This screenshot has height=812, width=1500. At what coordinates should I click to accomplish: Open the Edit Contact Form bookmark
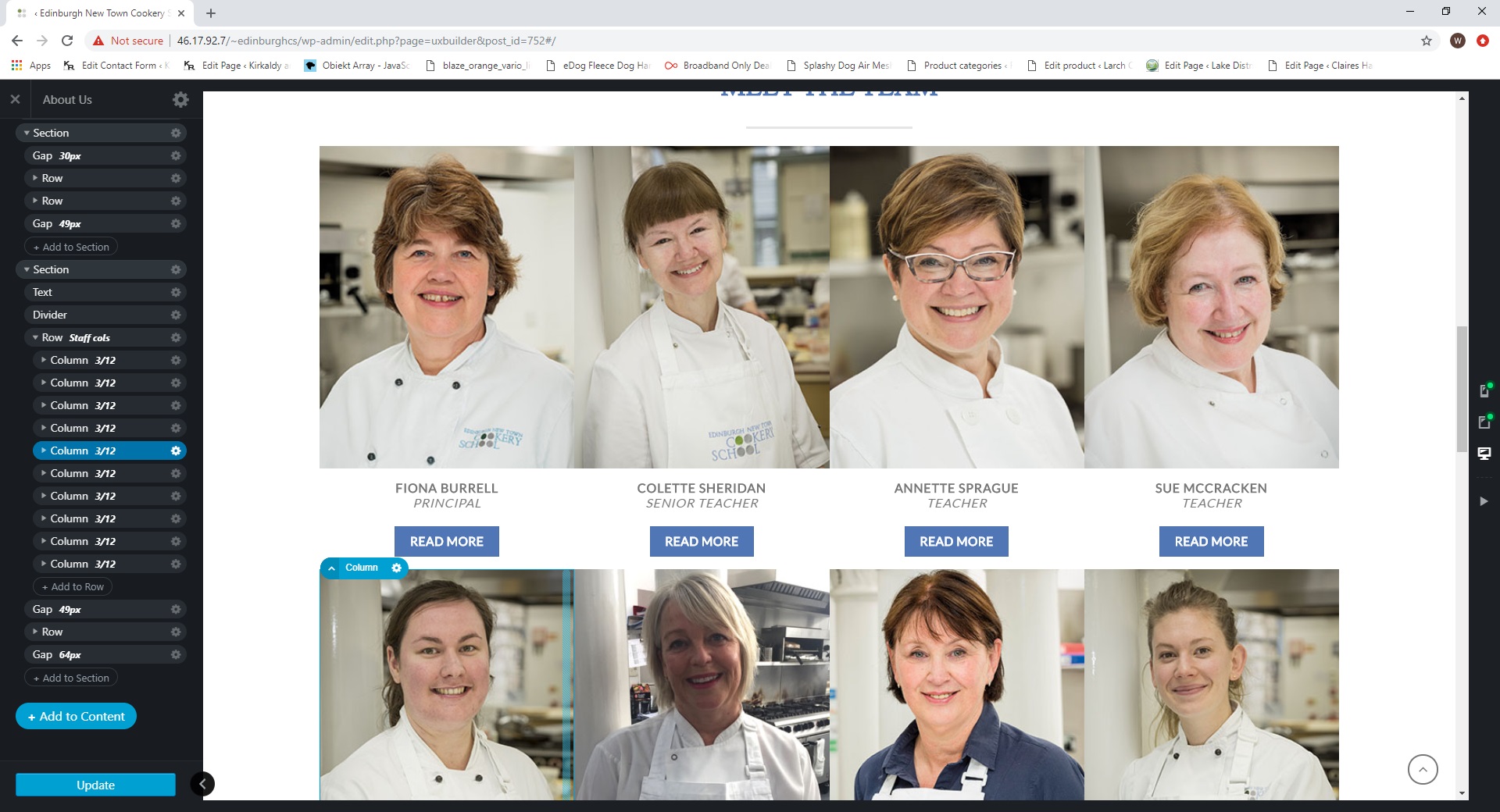point(117,66)
